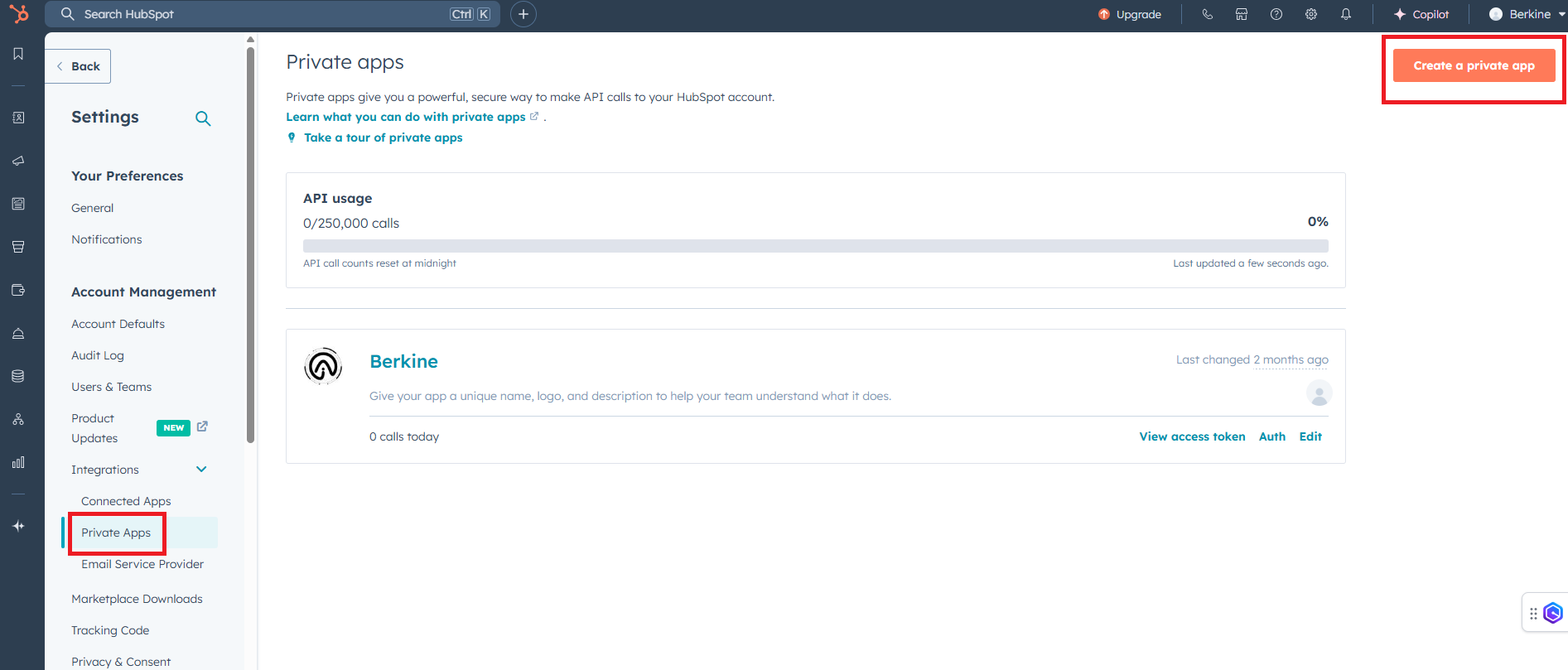Select General preferences
Screen dimensions: 1568x670
pos(92,208)
